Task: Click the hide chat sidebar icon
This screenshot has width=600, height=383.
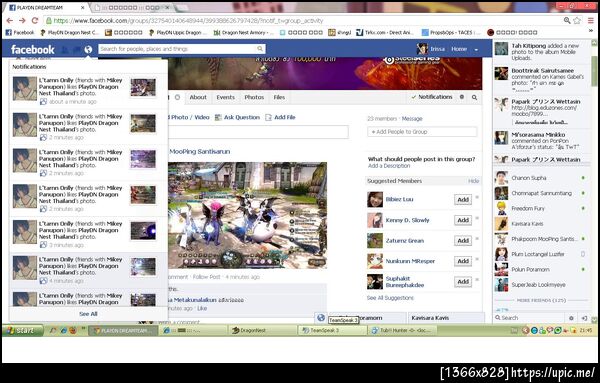Action: [x=584, y=318]
